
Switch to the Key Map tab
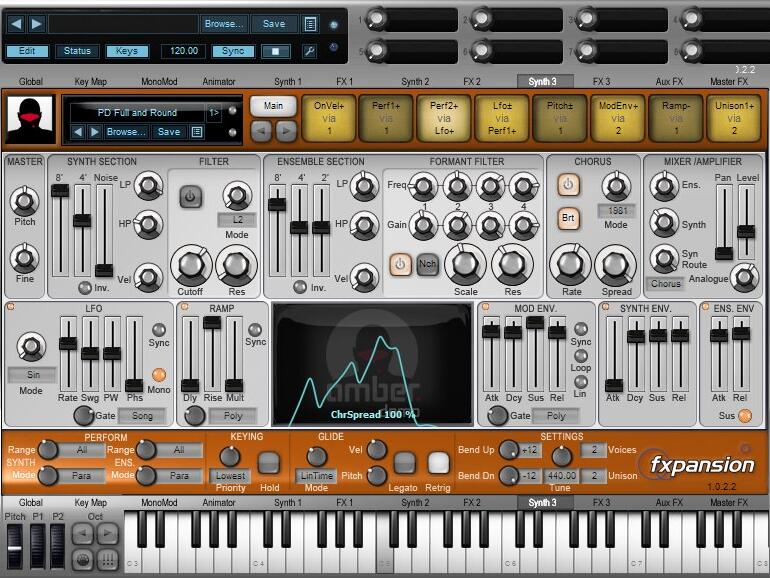pyautogui.click(x=90, y=82)
